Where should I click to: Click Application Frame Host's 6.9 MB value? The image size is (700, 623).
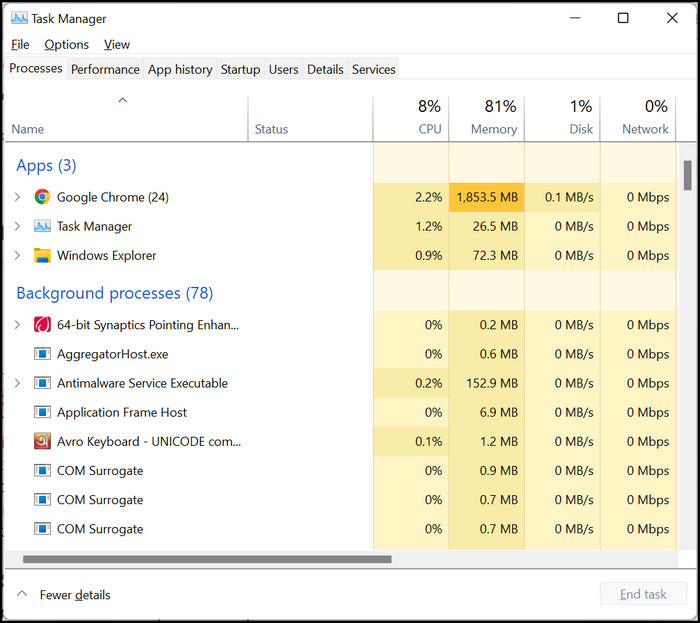coord(499,412)
